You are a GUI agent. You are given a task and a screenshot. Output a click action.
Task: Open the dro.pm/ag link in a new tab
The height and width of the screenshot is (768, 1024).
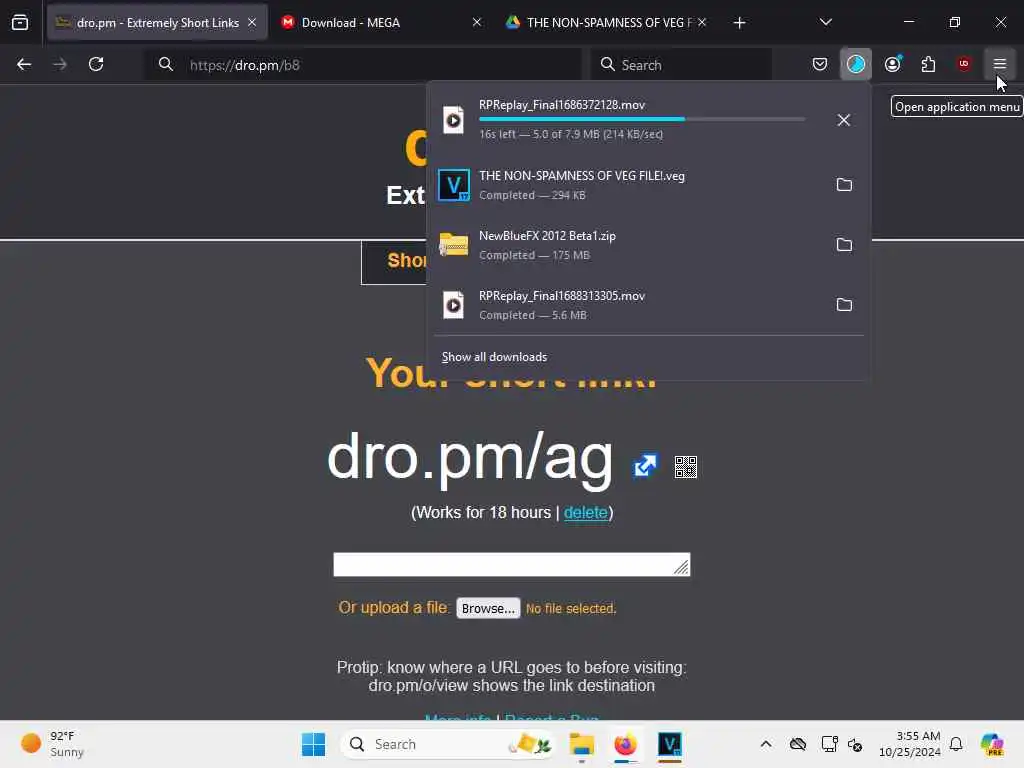[645, 466]
